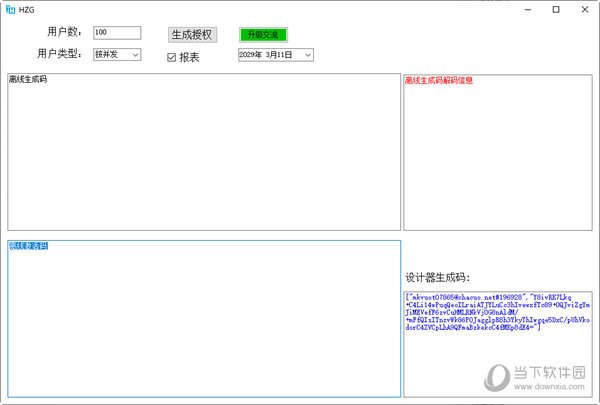The height and width of the screenshot is (405, 600).
Task: Click inside the 离线生成码 text area
Action: coord(204,152)
